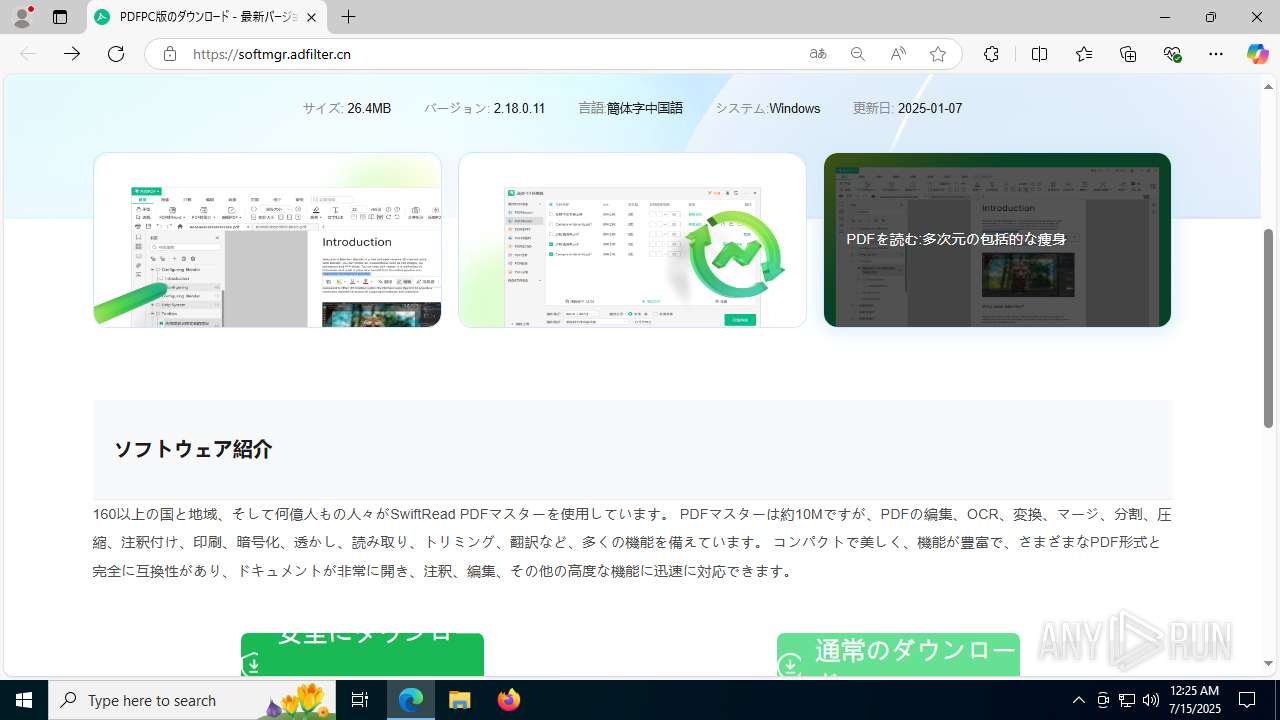Open the tab actions menu icon
Viewport: 1280px width, 720px height.
[60, 17]
